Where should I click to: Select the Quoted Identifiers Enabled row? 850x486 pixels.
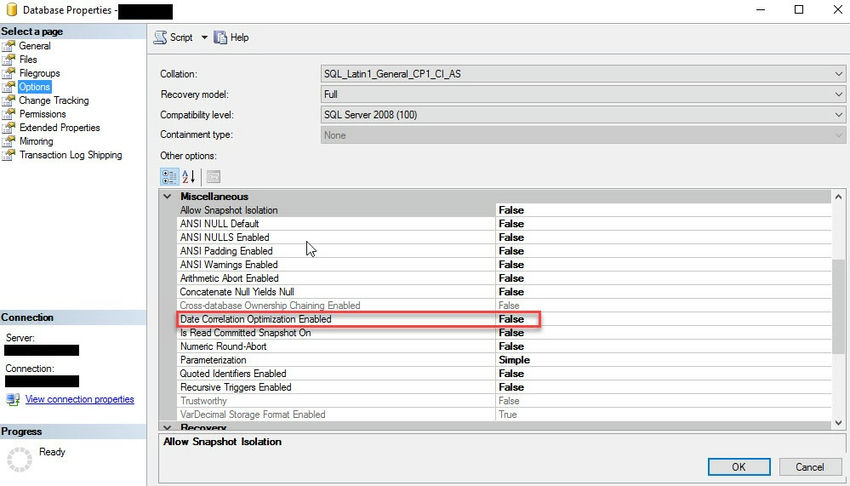click(505, 373)
